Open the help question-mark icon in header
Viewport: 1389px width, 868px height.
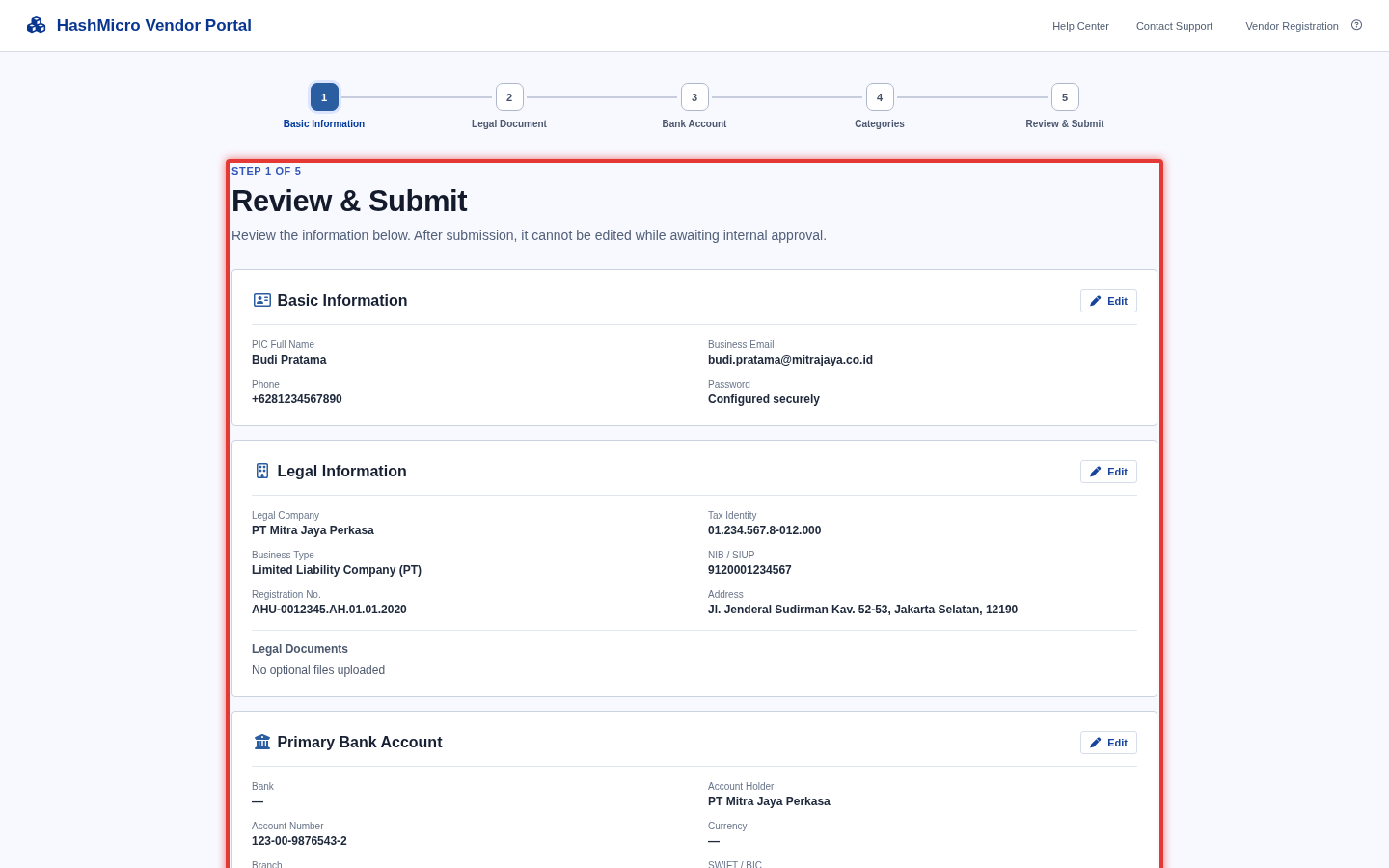click(x=1356, y=25)
